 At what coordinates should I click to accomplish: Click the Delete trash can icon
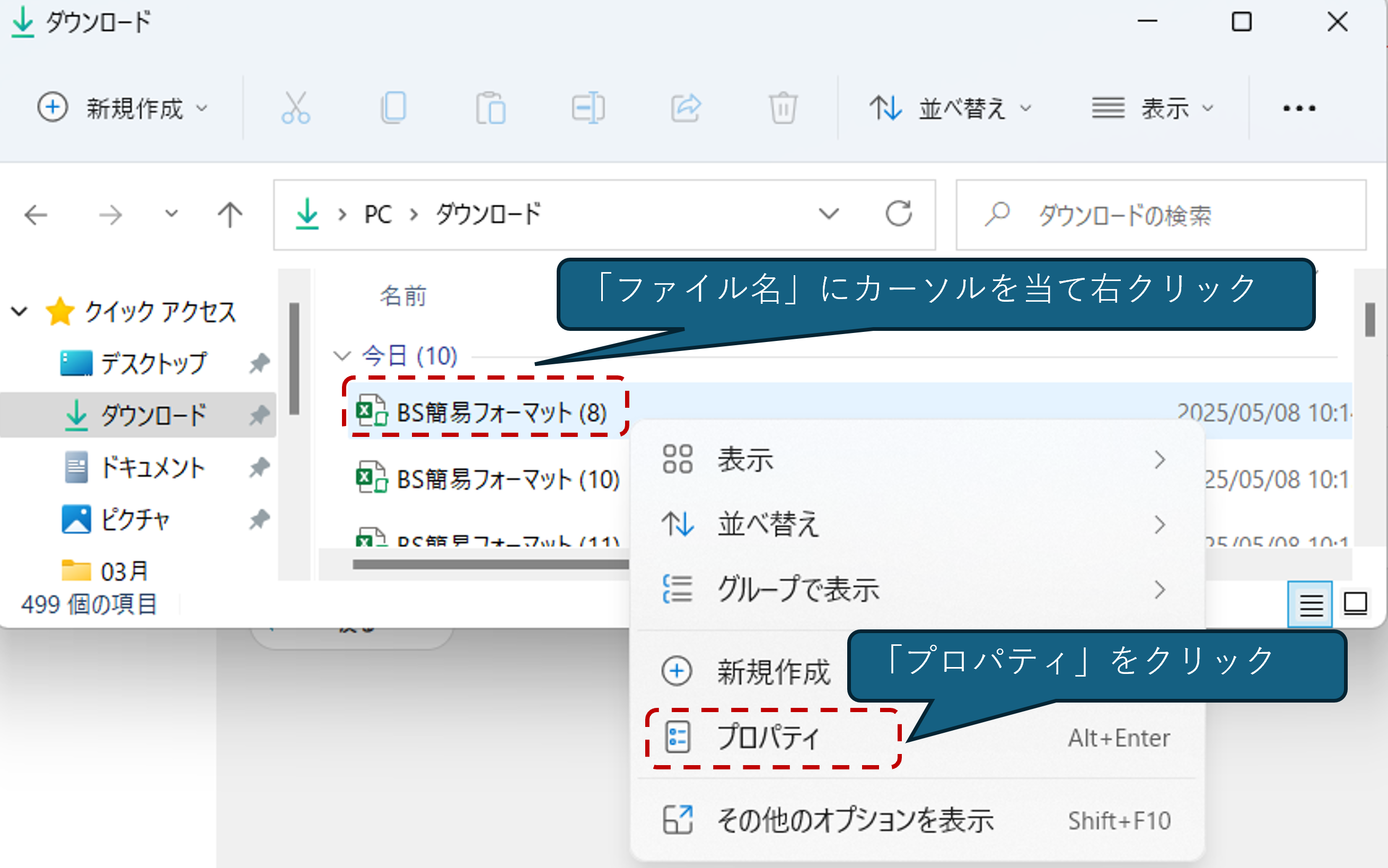click(783, 108)
